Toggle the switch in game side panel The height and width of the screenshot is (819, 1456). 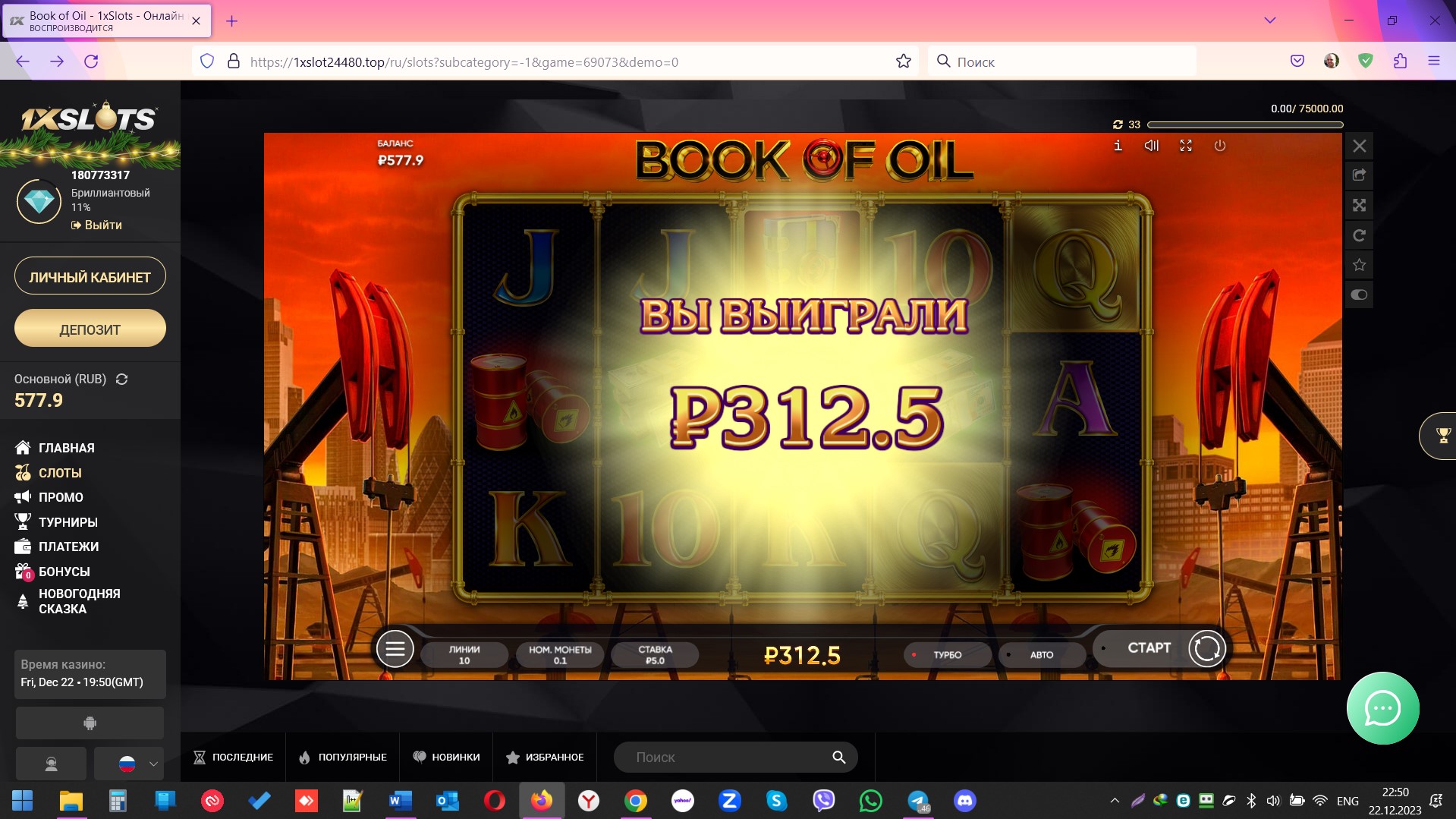click(x=1360, y=295)
